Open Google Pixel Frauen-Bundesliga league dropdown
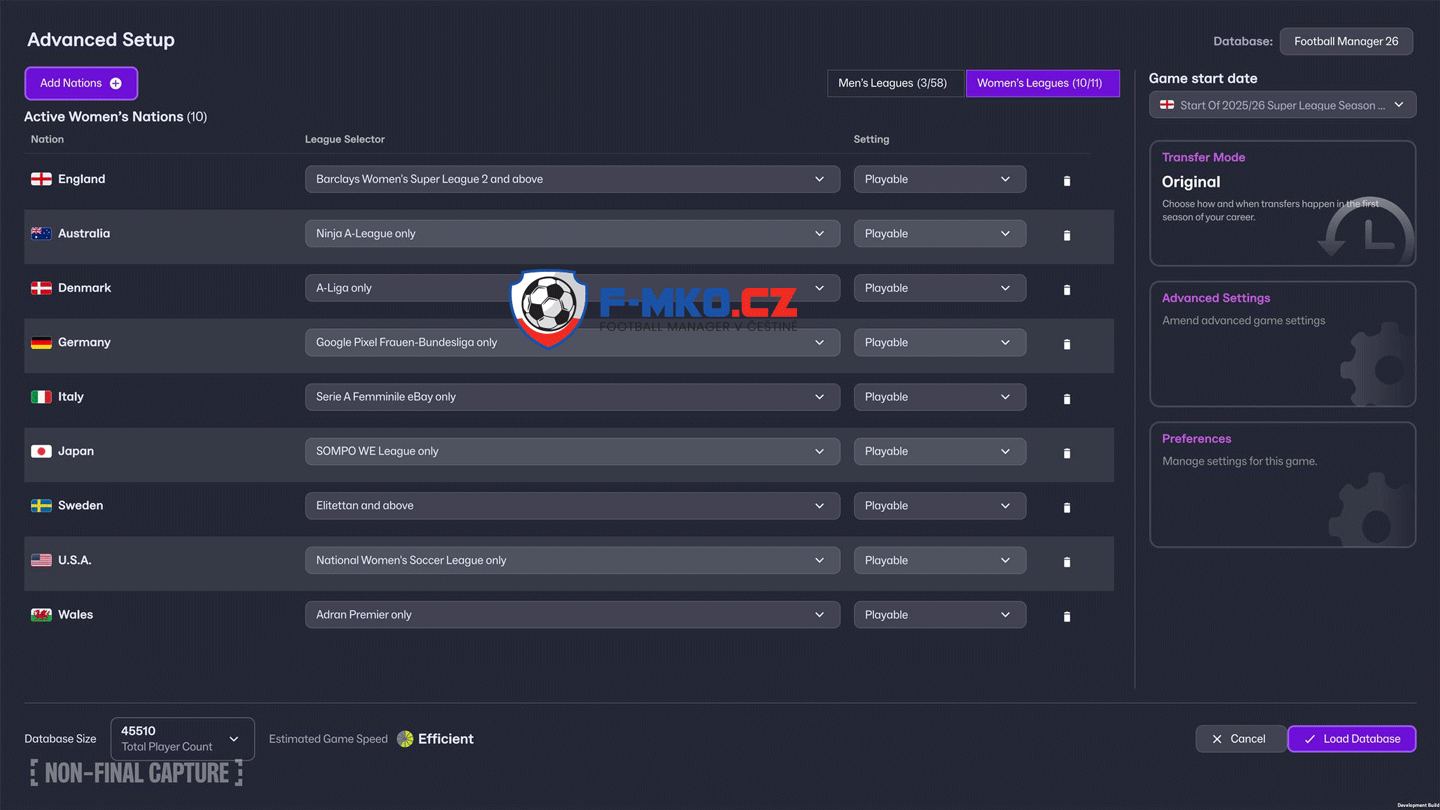Image resolution: width=1440 pixels, height=810 pixels. click(572, 342)
